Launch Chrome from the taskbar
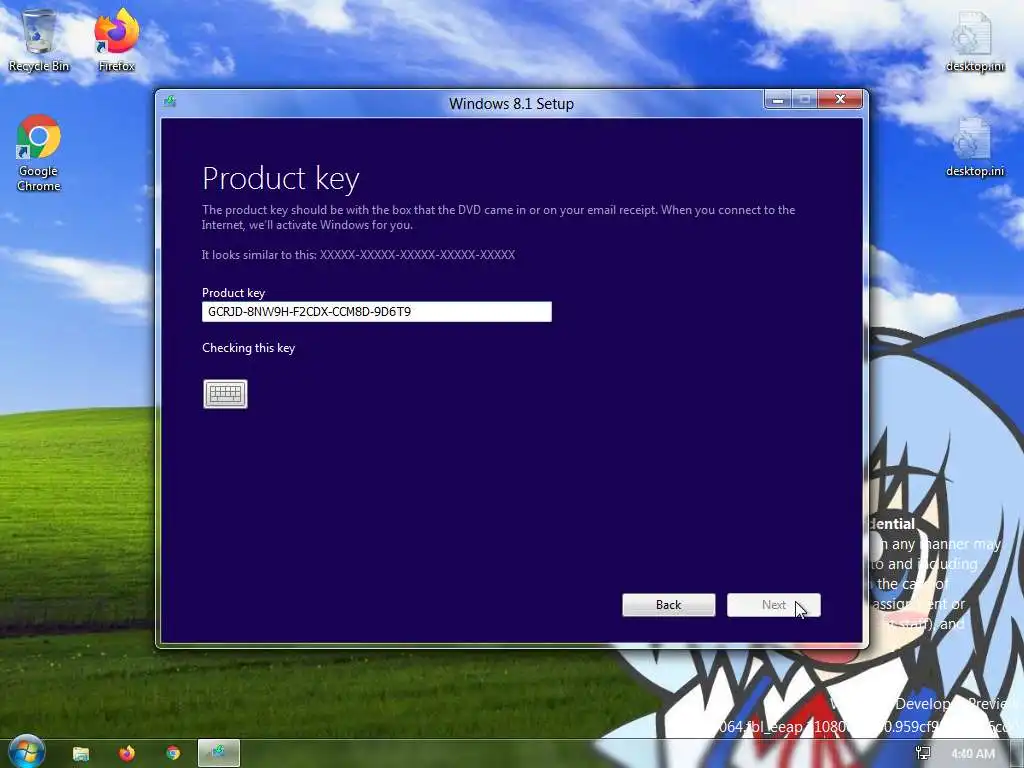The height and width of the screenshot is (768, 1024). pos(173,754)
